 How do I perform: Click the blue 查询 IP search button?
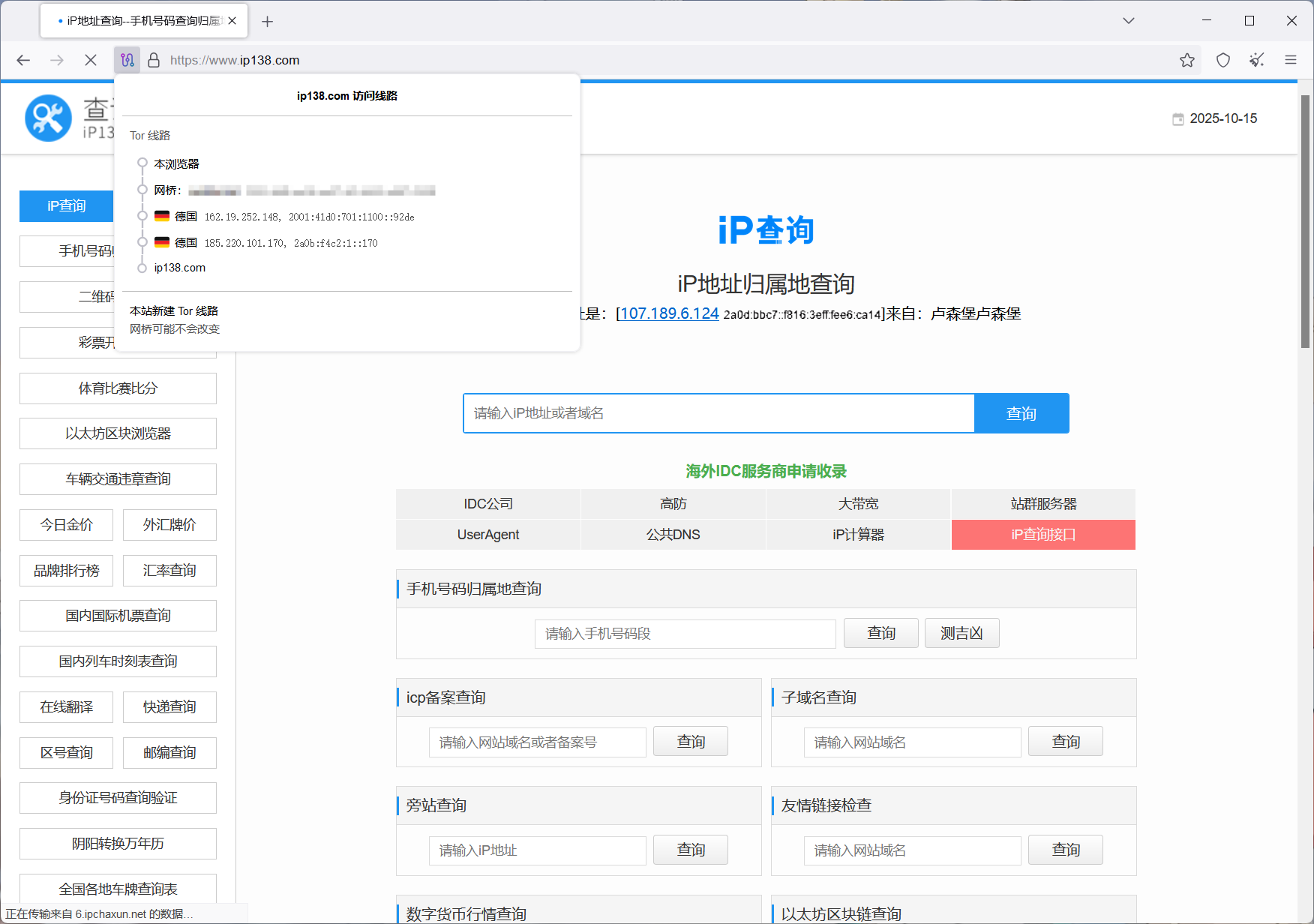click(x=1021, y=413)
